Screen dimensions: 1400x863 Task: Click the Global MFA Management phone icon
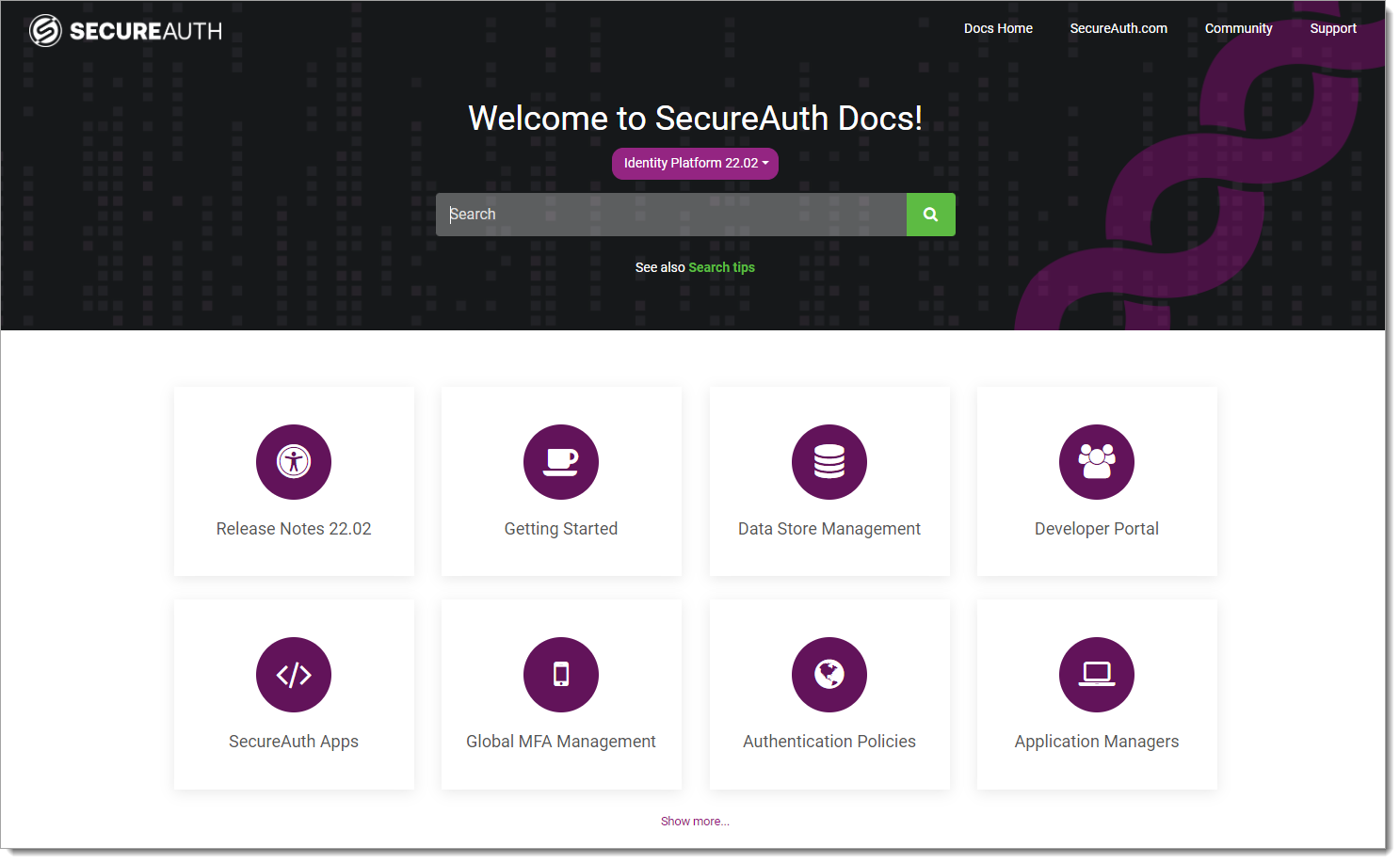(x=560, y=675)
